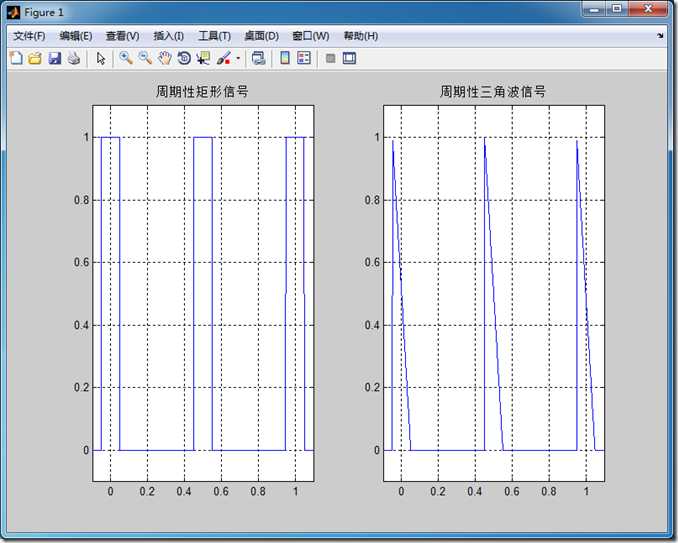Activate the Zoom Out magnifier tool
The width and height of the screenshot is (678, 543).
(145, 58)
